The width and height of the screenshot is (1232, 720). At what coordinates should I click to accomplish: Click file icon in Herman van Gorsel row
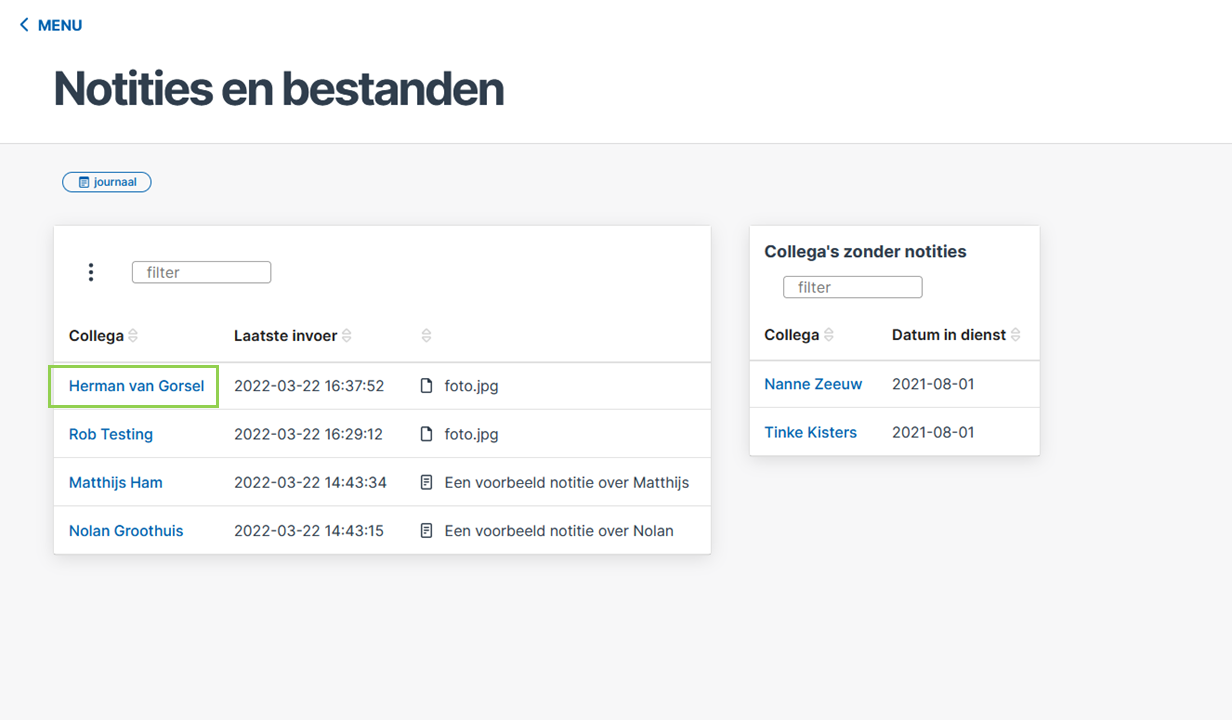427,386
